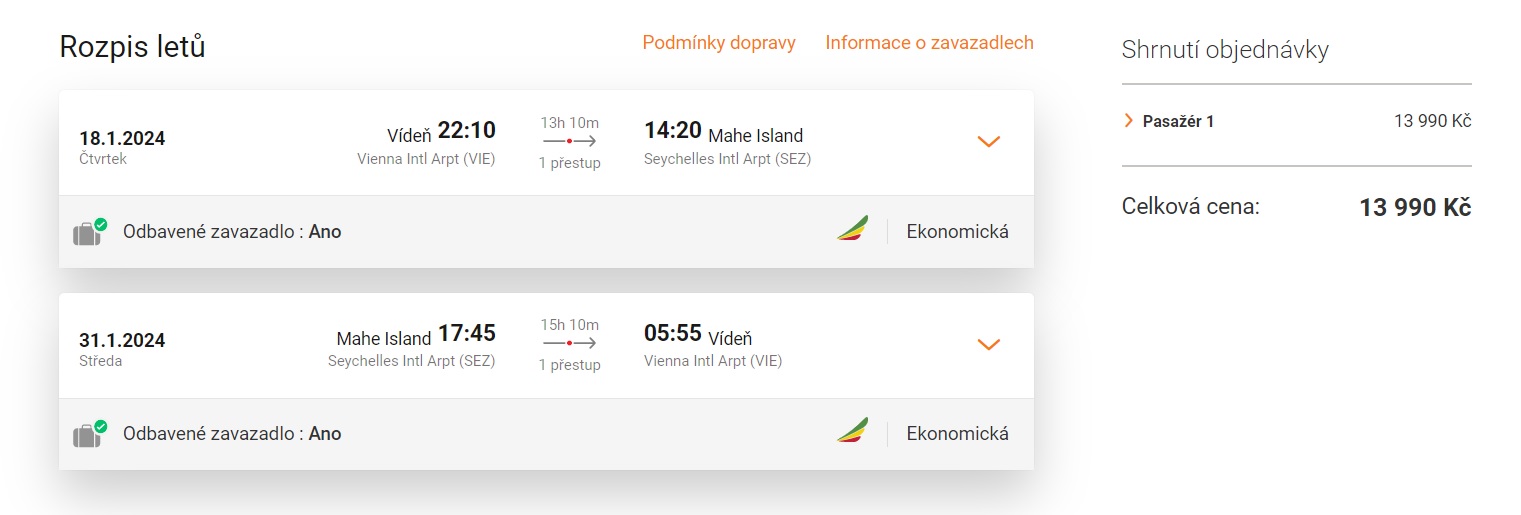Click return '1 přestup' stopover text
The height and width of the screenshot is (515, 1521).
pos(570,365)
